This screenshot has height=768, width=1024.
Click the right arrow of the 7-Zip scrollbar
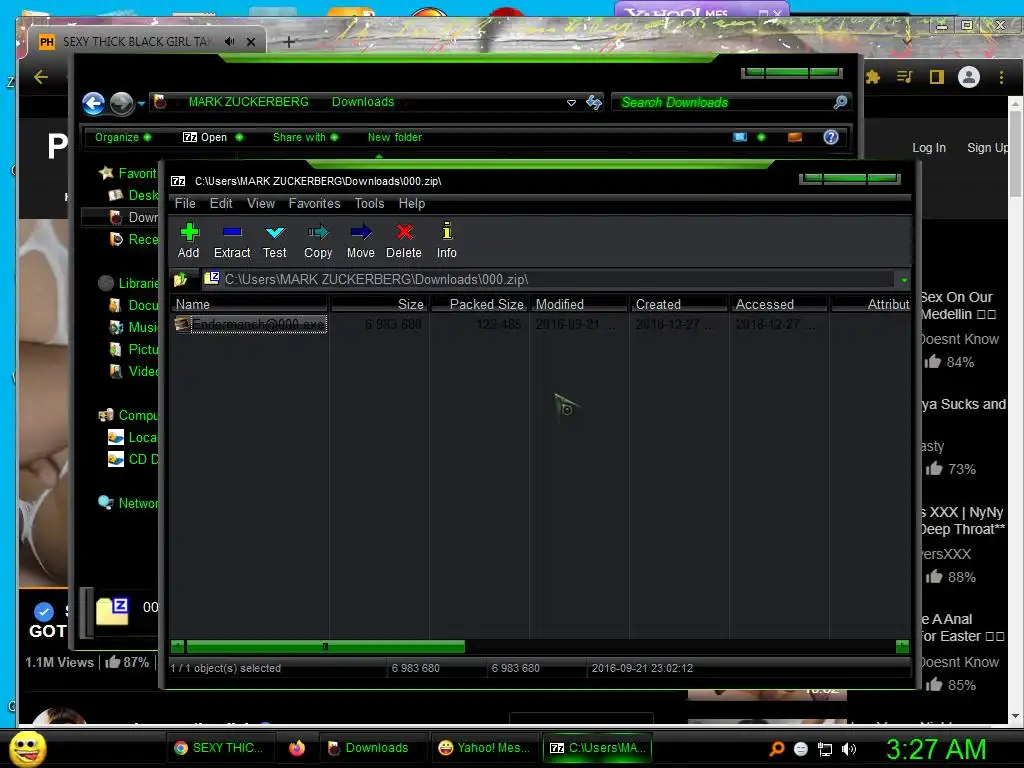pos(903,647)
